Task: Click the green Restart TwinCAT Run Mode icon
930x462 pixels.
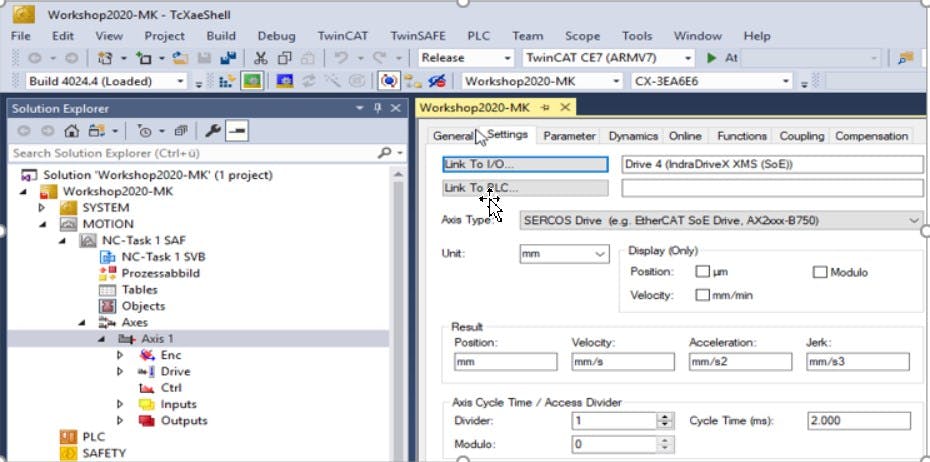Action: (x=252, y=81)
